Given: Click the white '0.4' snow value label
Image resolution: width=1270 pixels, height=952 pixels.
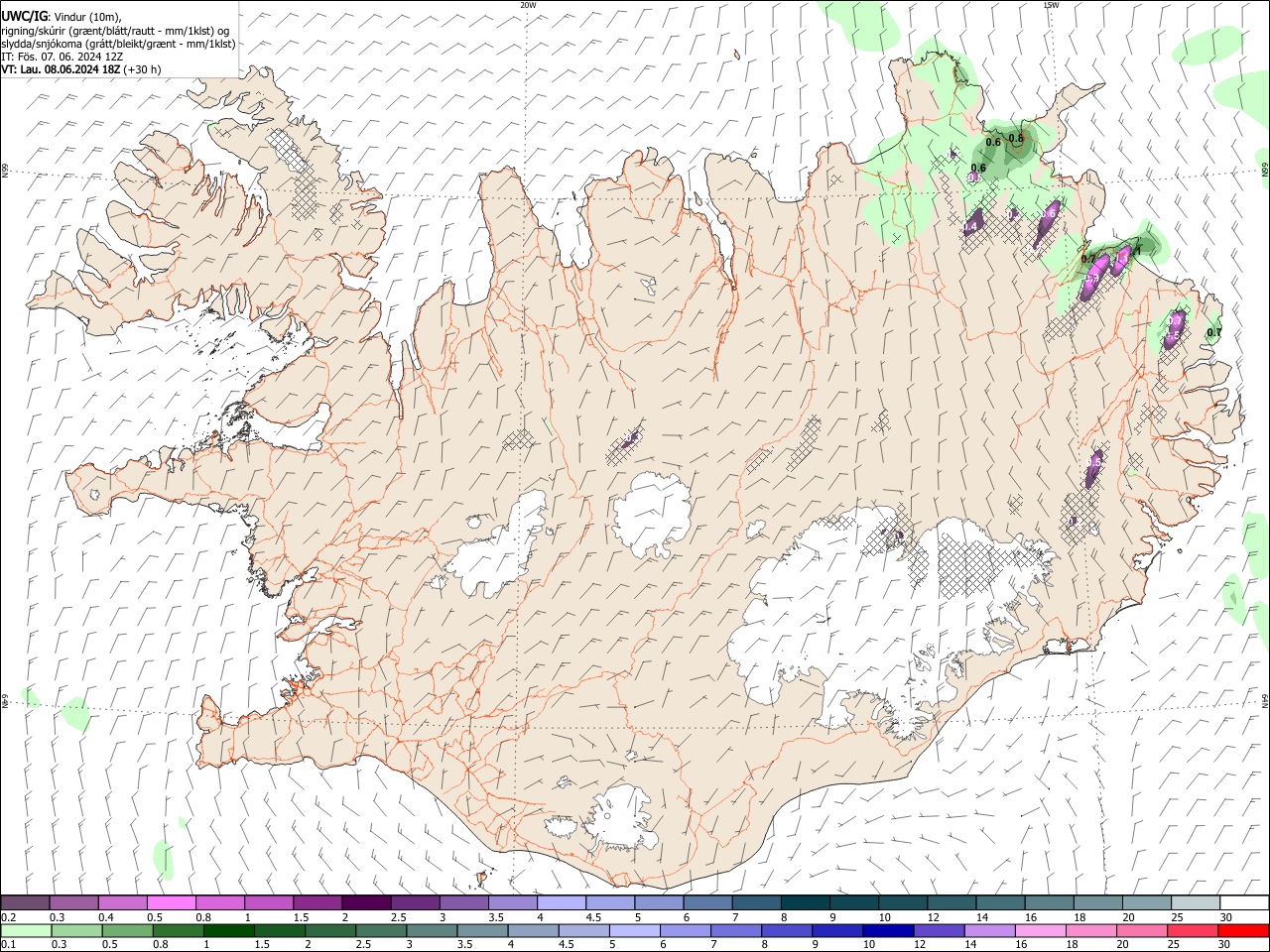Looking at the screenshot, I should (970, 227).
